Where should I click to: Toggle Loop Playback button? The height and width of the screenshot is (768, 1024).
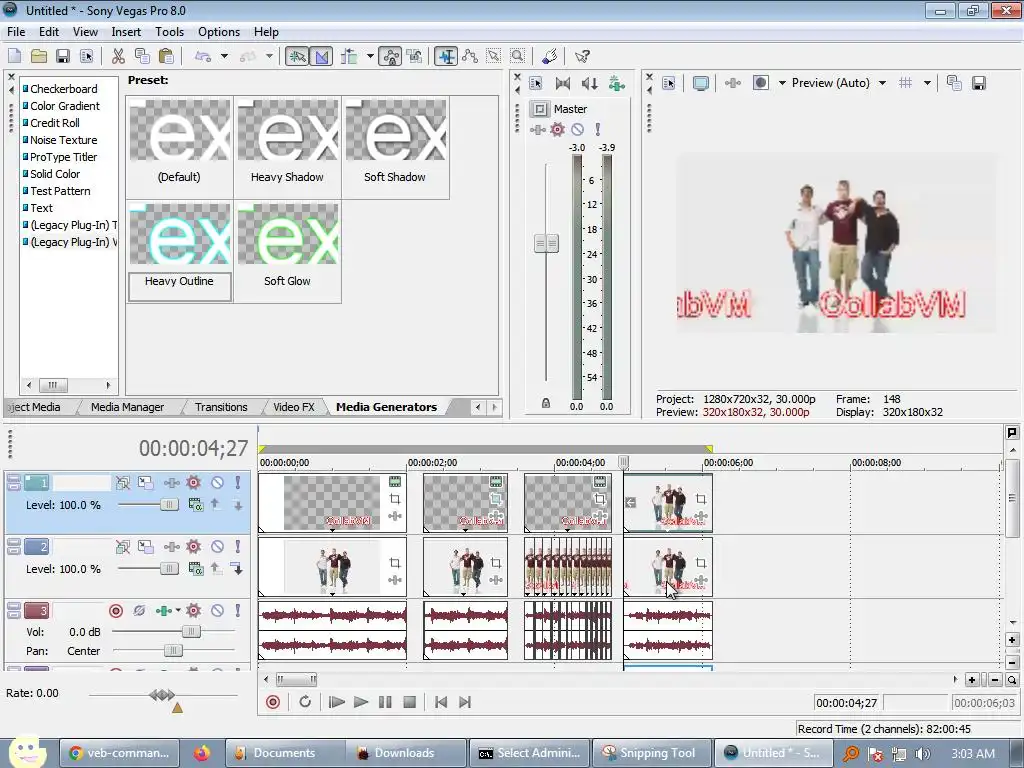(305, 702)
